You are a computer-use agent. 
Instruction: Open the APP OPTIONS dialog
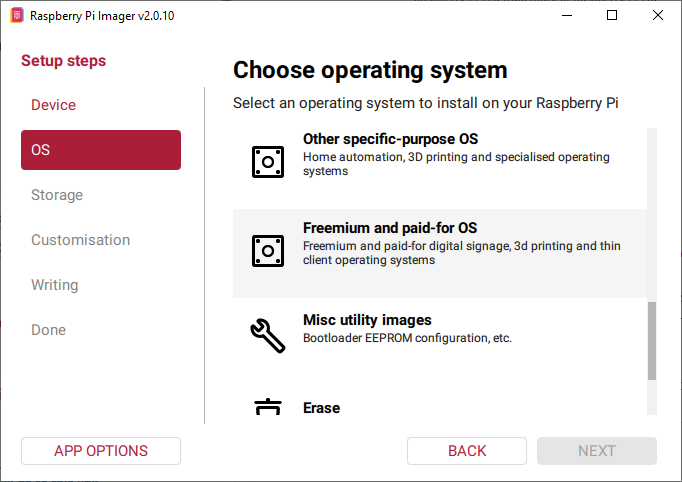coord(101,451)
